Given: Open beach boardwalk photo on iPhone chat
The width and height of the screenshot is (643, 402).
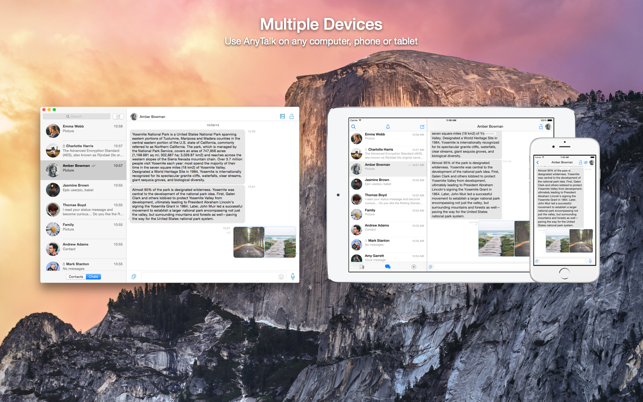Looking at the screenshot, I should tap(557, 241).
